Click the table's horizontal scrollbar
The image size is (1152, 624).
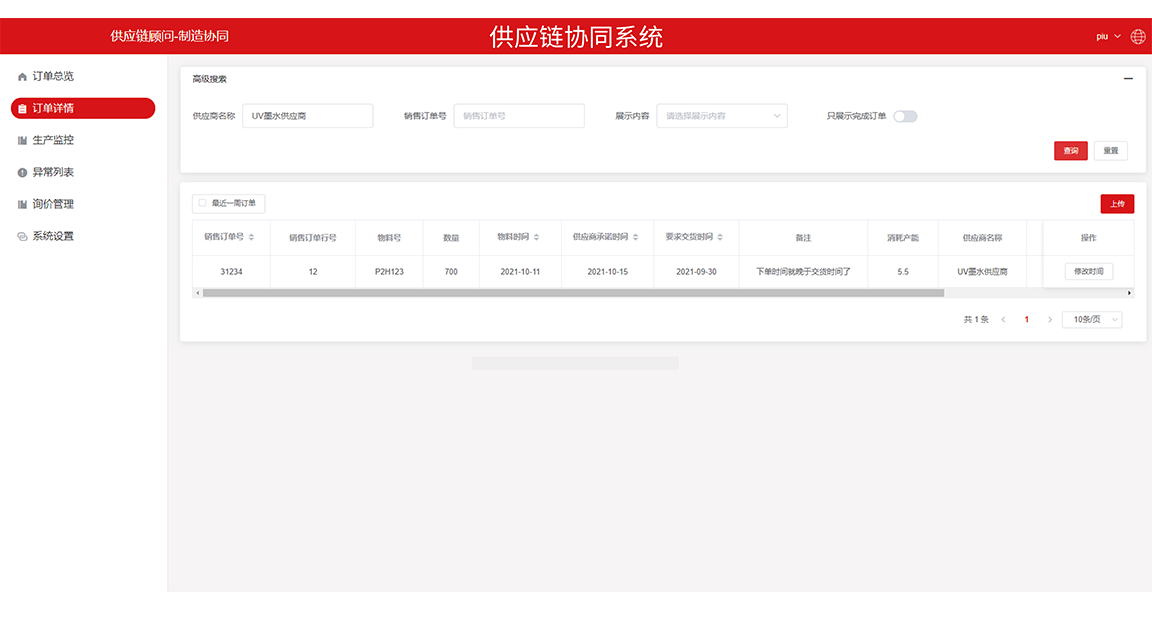572,293
